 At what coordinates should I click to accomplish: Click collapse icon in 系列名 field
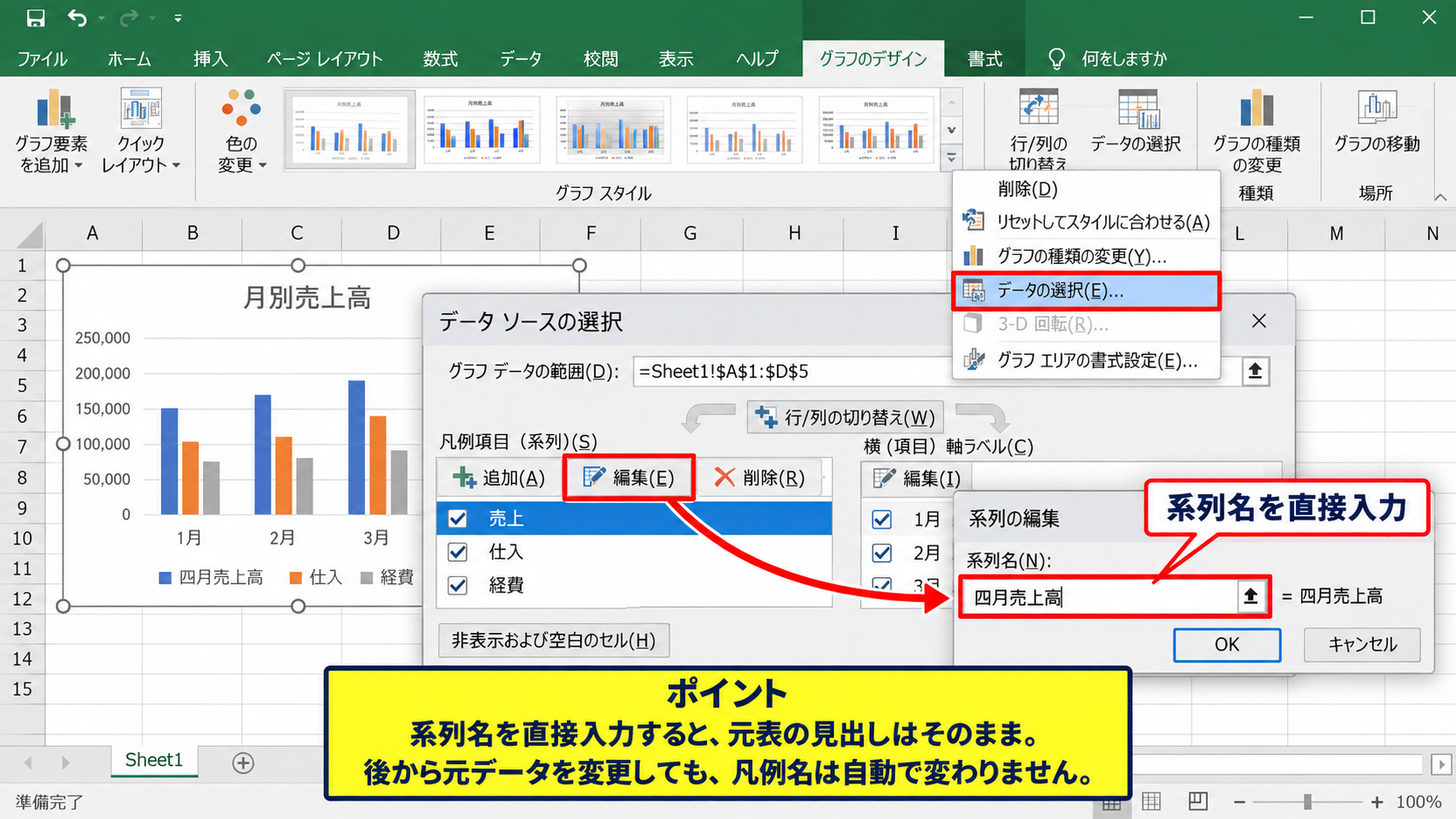point(1250,596)
